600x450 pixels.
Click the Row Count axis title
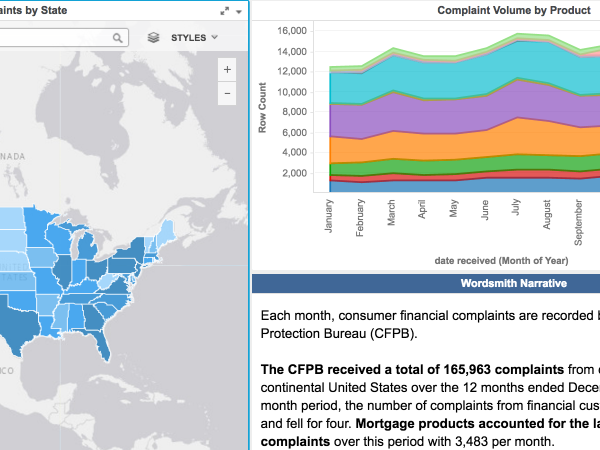(262, 108)
